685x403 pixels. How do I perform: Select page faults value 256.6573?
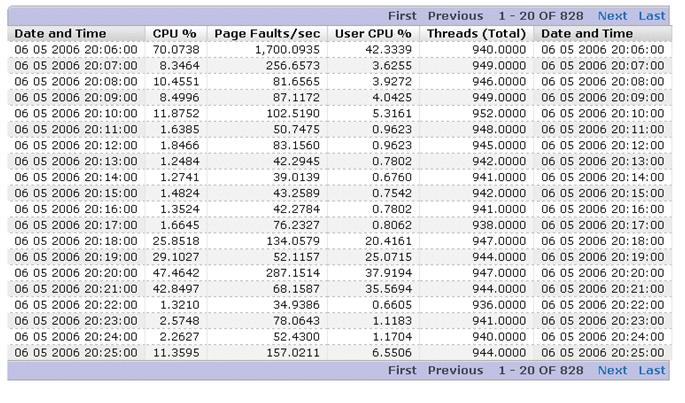[x=293, y=66]
